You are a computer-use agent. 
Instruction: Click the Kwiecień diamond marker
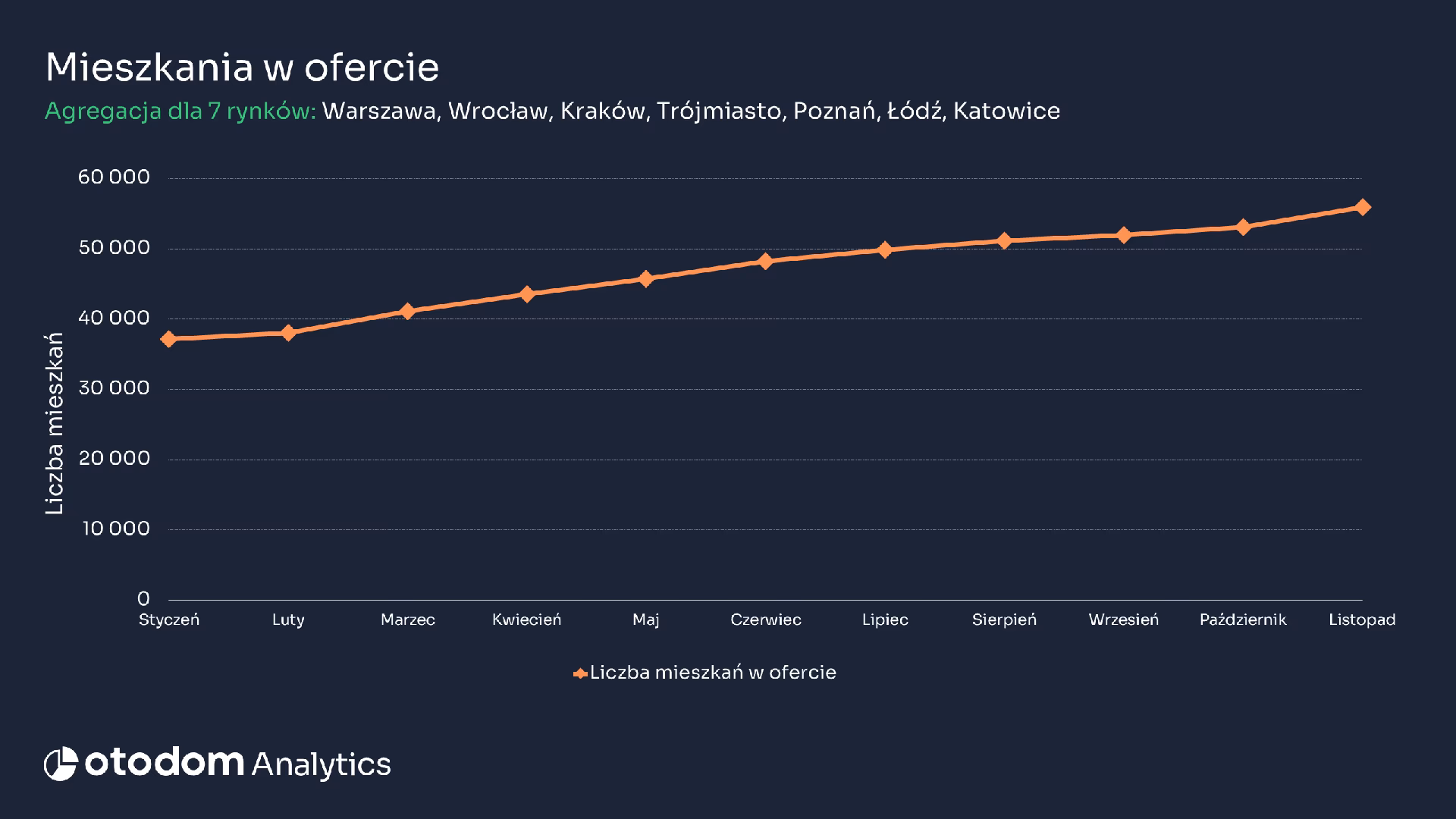pos(527,293)
